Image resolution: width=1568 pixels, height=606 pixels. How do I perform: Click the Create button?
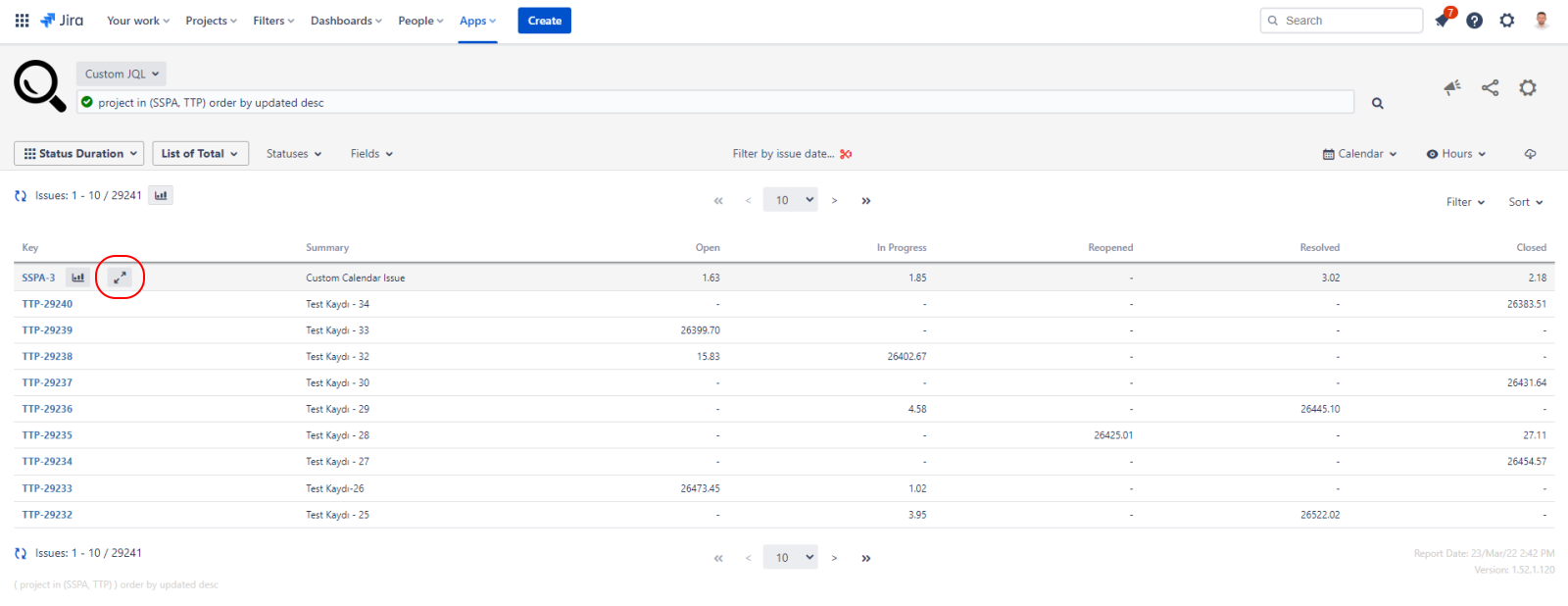(544, 21)
